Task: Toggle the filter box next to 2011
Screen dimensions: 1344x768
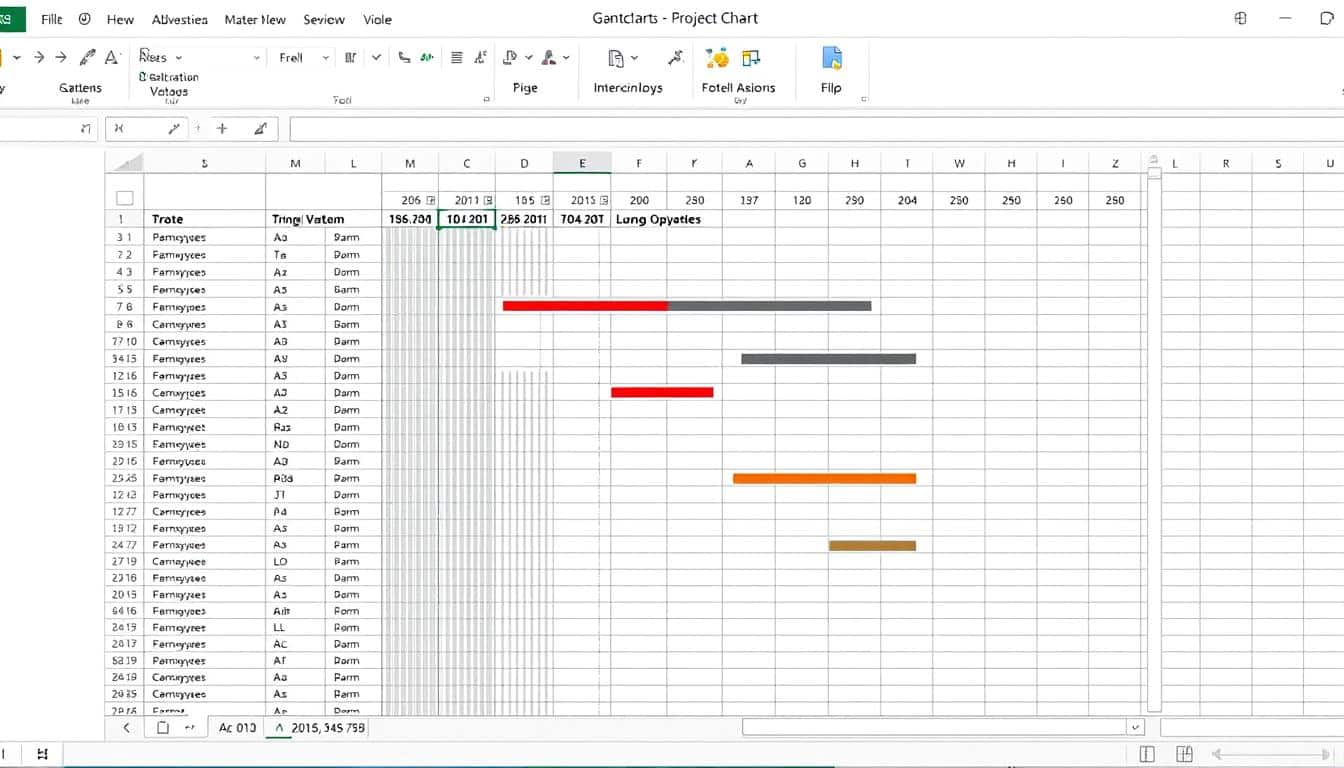Action: (488, 200)
